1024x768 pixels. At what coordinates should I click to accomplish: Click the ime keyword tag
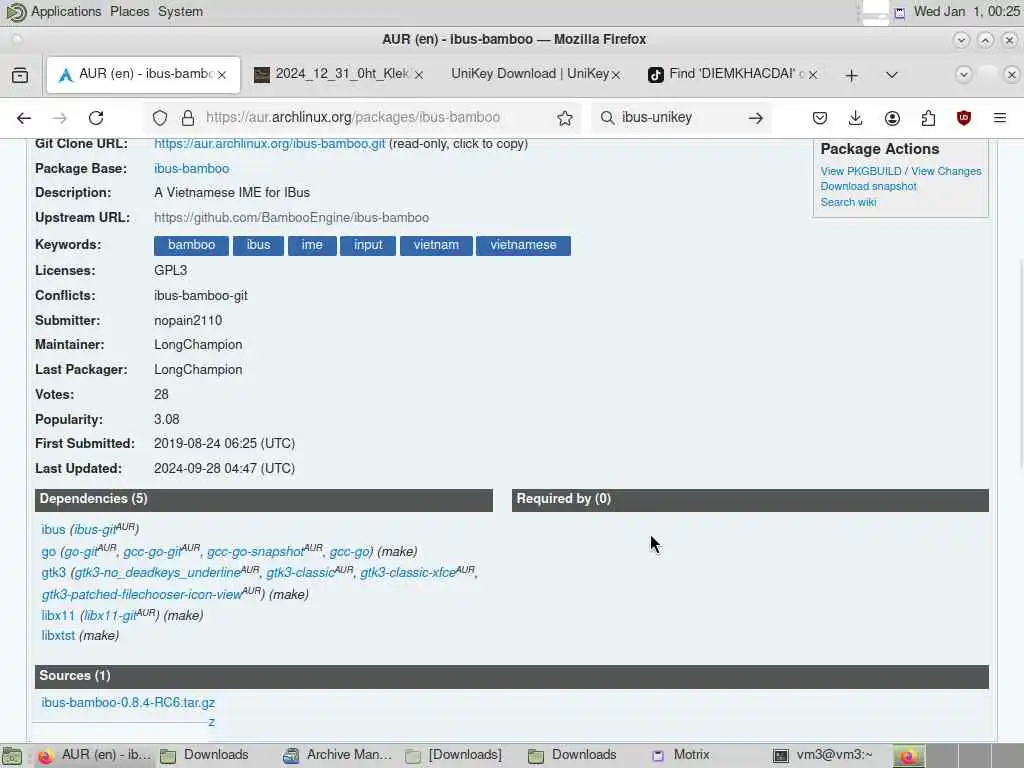tap(312, 246)
